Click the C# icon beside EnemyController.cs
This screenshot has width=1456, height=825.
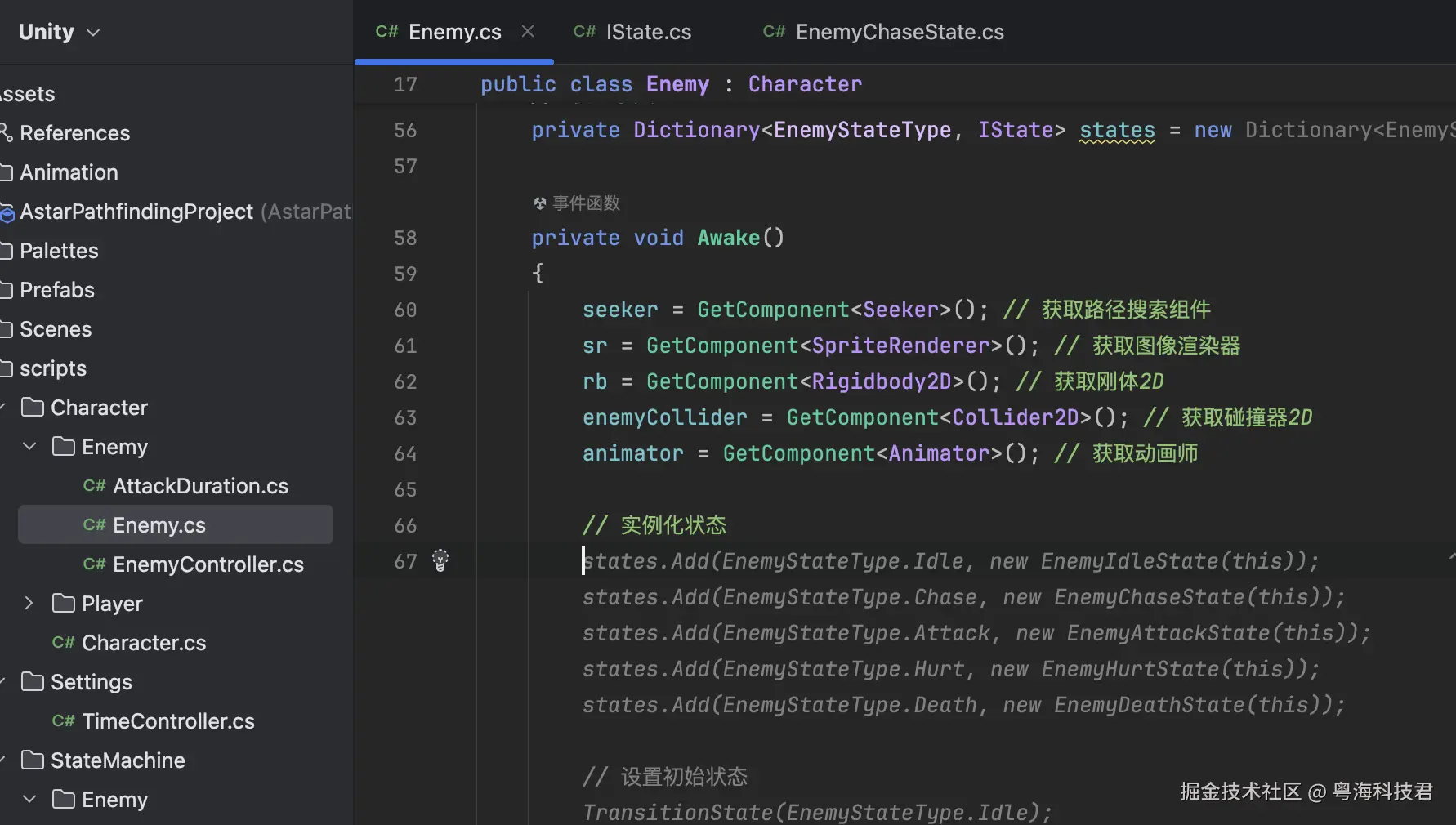pos(94,564)
